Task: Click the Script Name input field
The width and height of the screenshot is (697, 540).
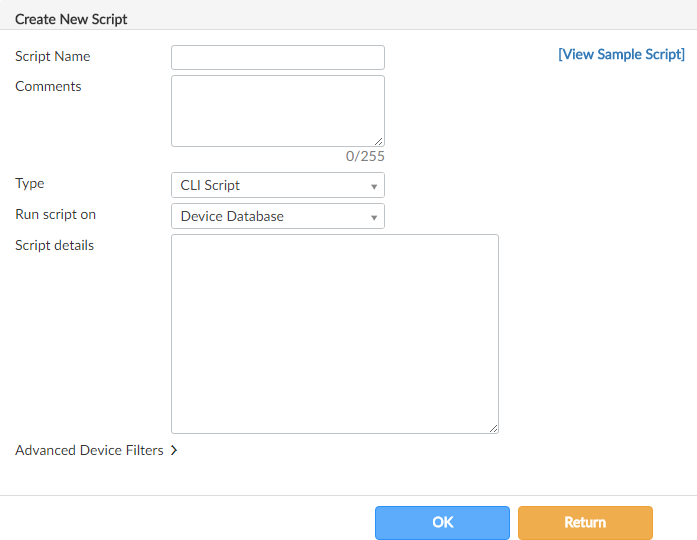Action: pos(277,57)
